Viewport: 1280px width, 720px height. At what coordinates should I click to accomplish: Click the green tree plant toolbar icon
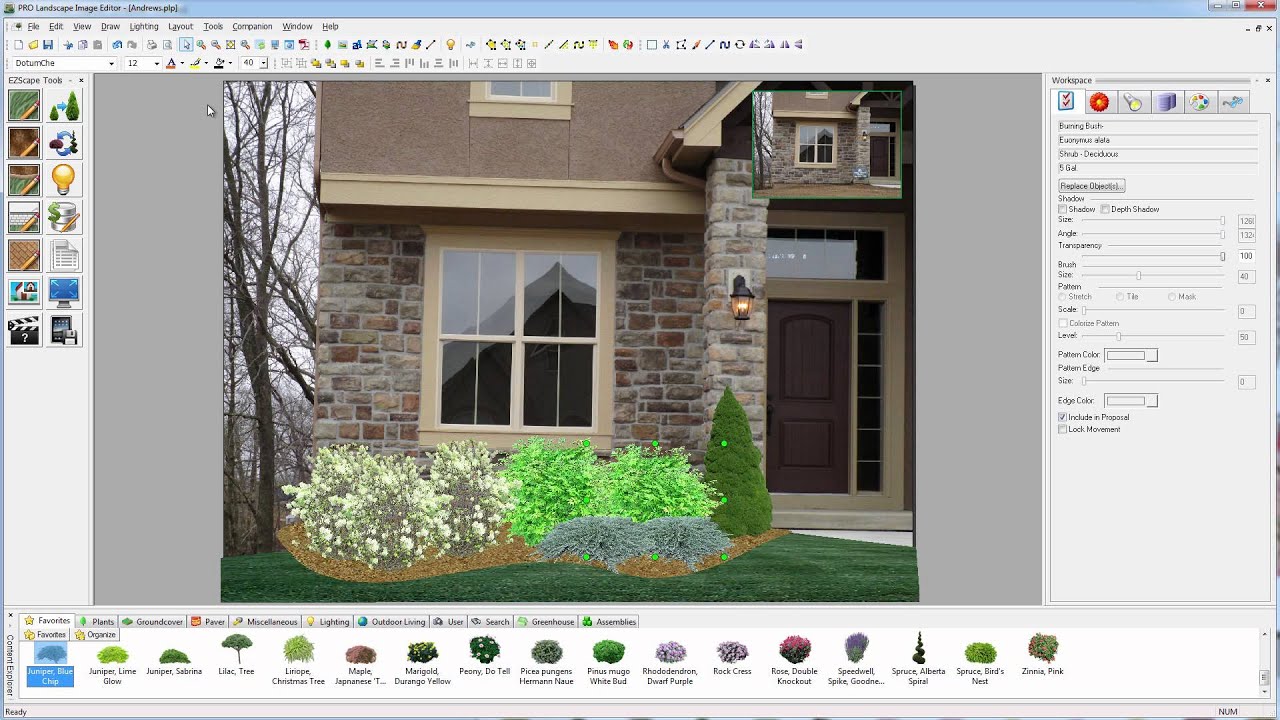(328, 45)
